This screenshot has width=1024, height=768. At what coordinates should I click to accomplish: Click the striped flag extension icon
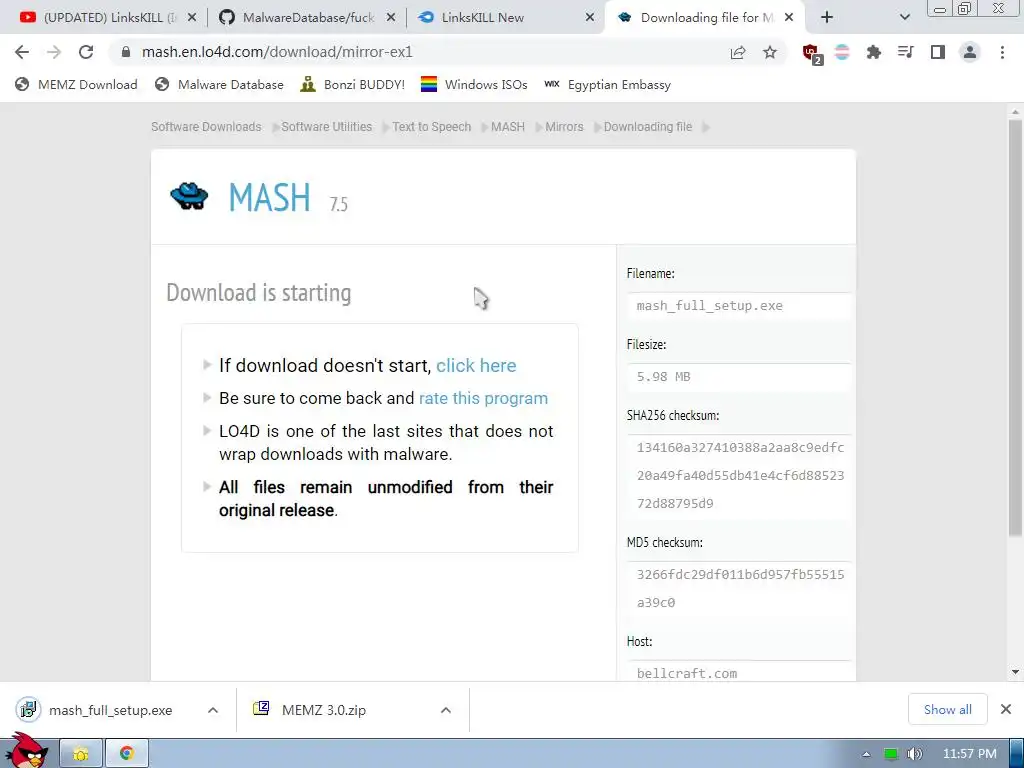(x=842, y=52)
